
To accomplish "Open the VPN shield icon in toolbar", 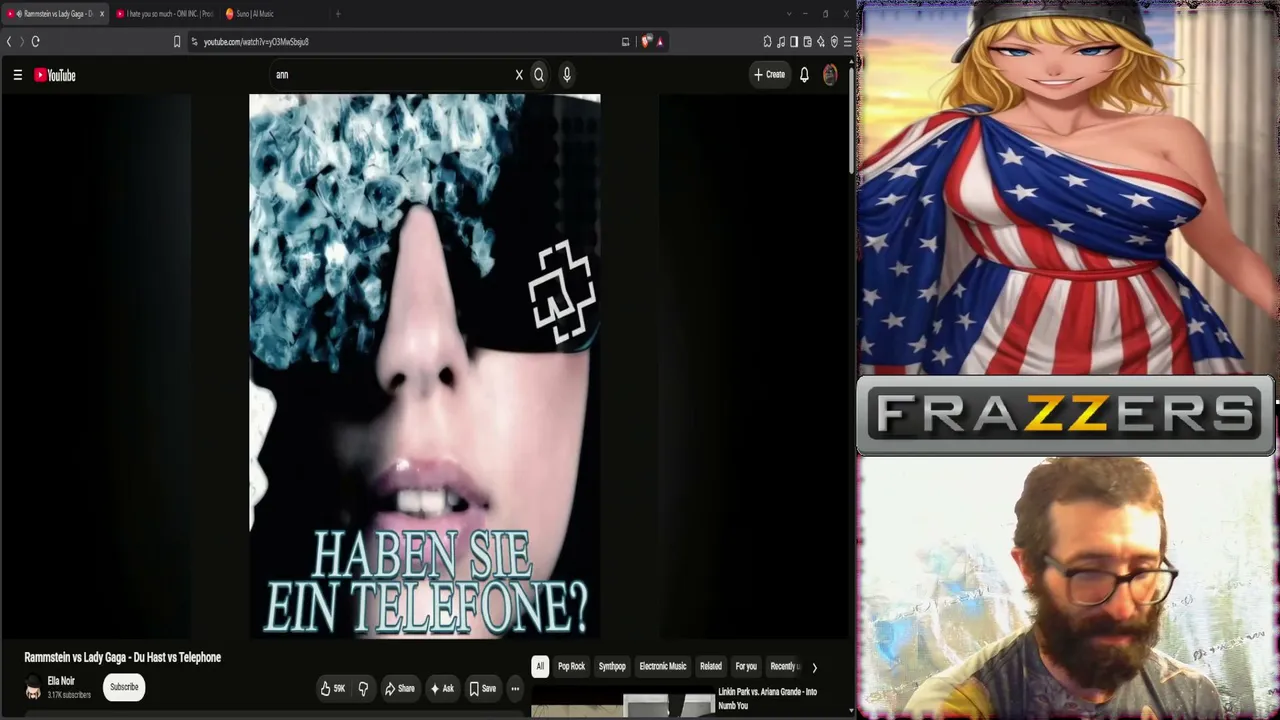I will pos(834,41).
